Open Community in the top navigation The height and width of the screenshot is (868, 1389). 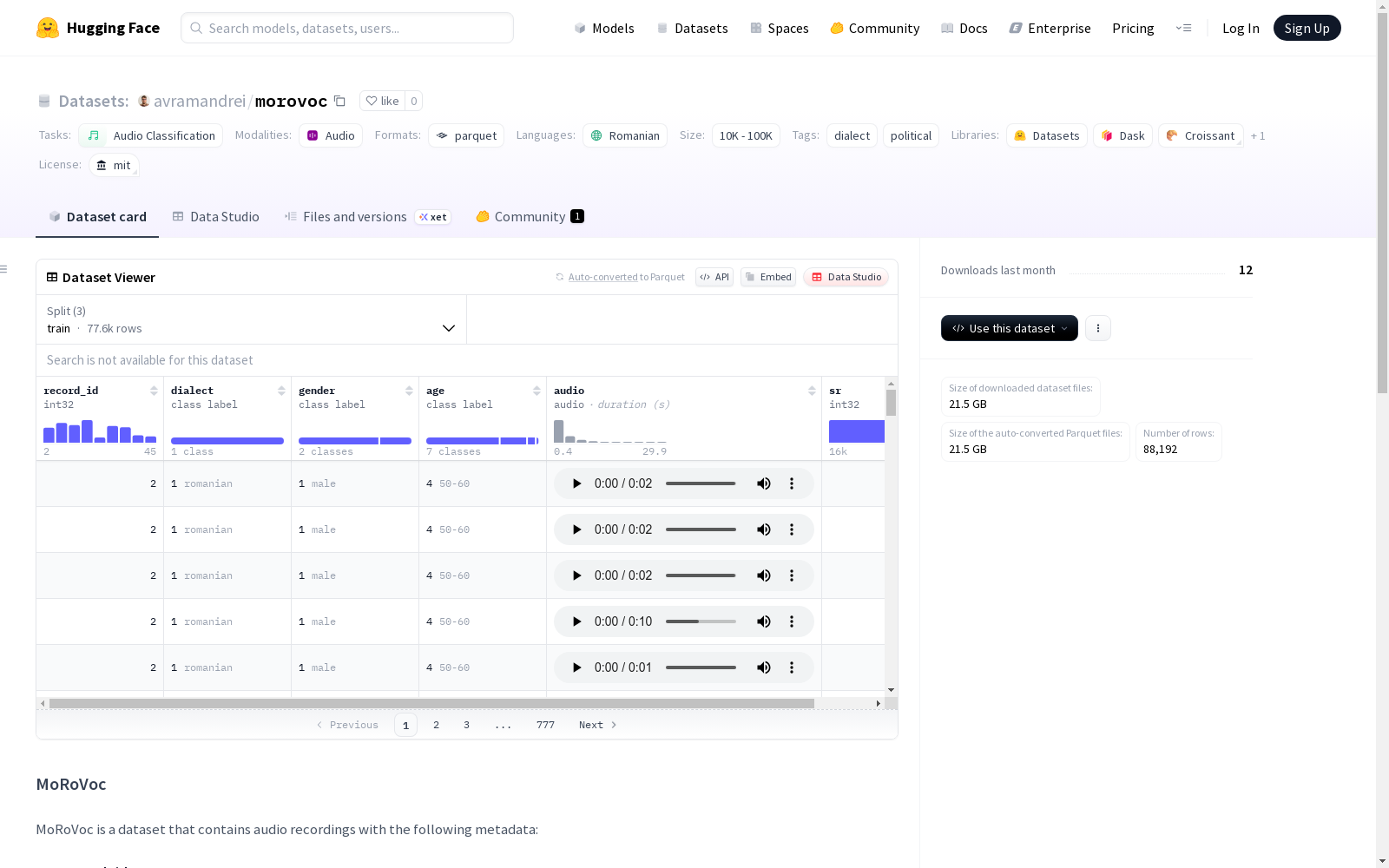click(875, 28)
